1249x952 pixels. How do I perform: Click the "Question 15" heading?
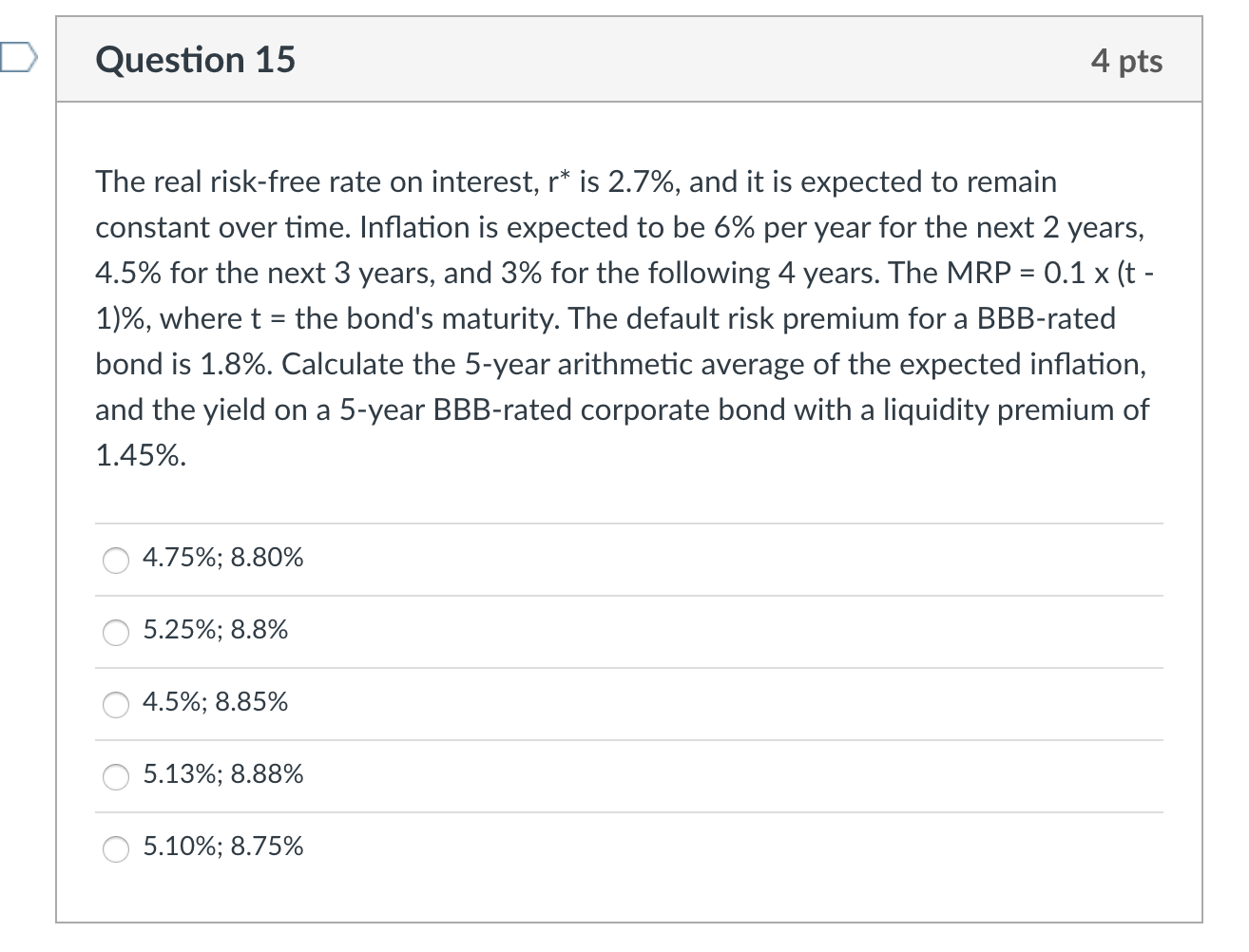pos(196,60)
